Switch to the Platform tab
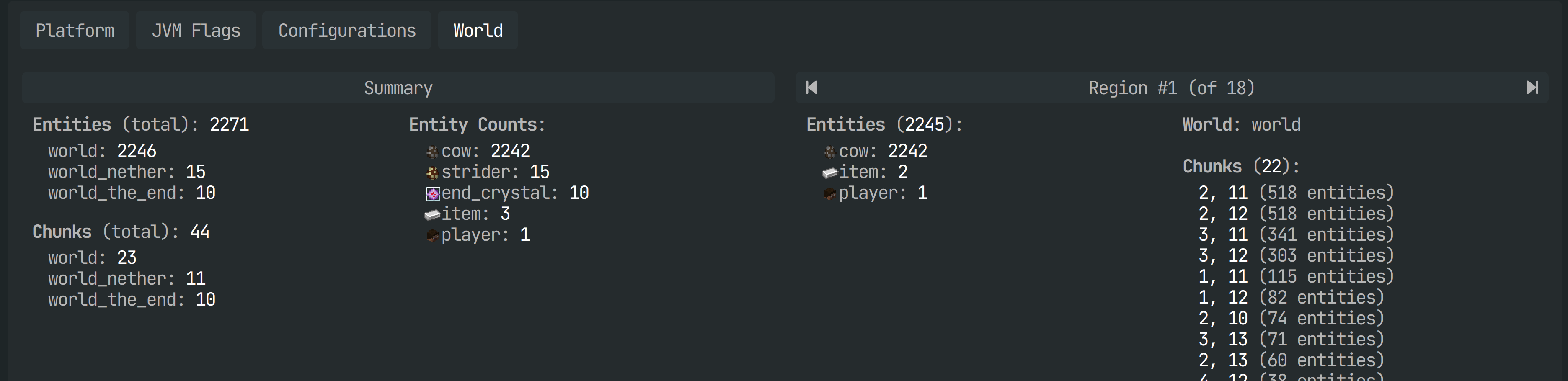 75,31
